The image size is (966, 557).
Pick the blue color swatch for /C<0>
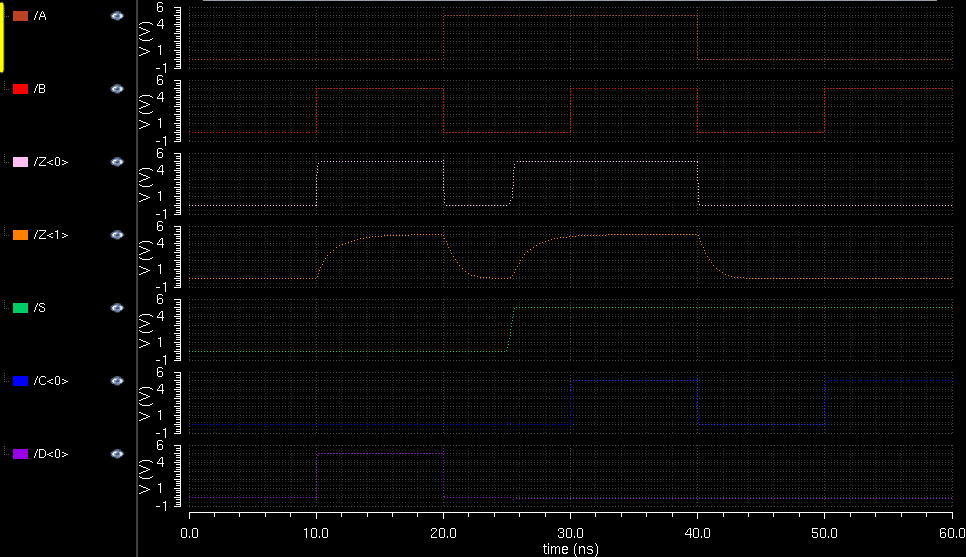(x=20, y=381)
